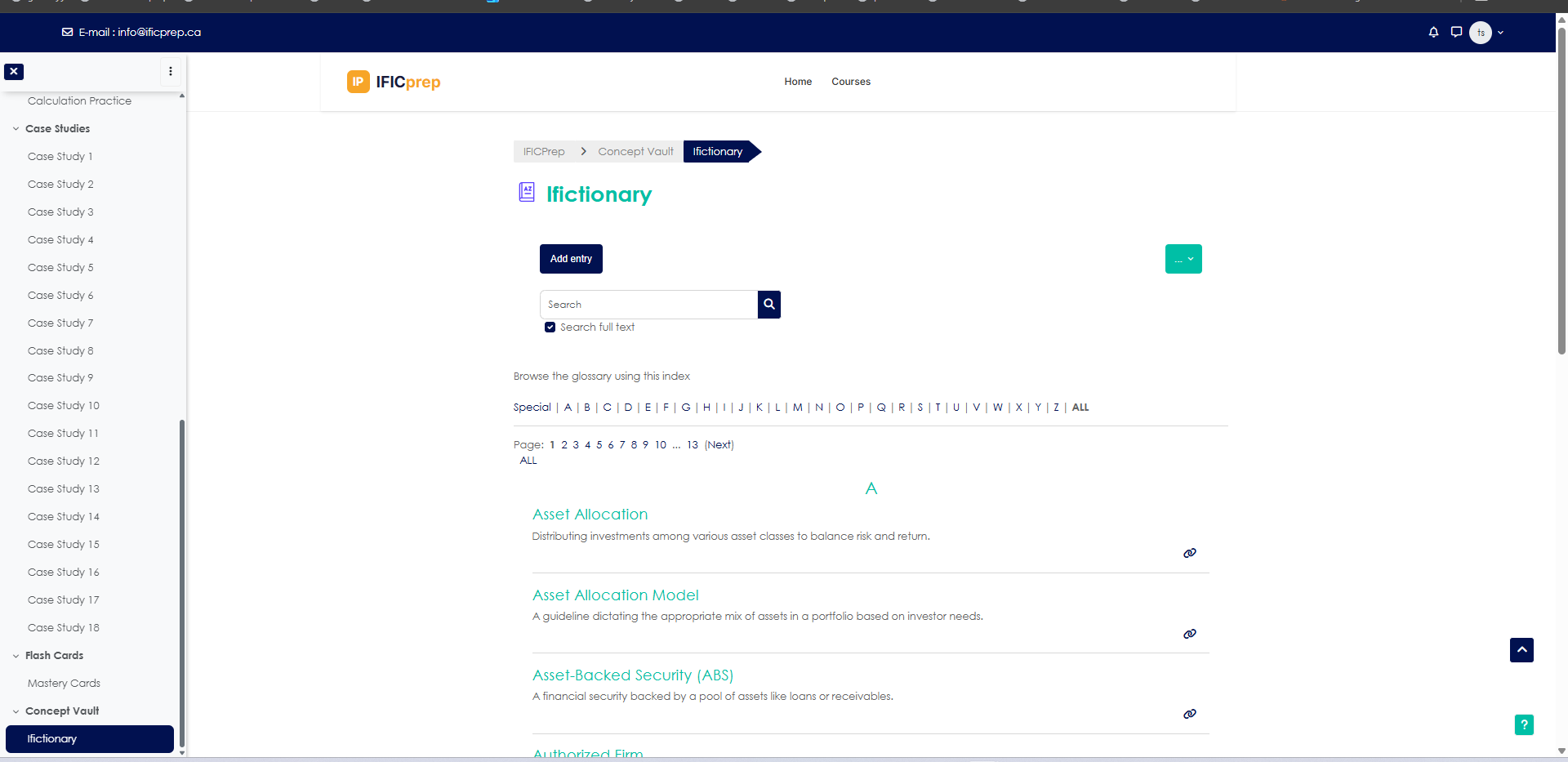Select Ifictionary in the sidebar

[x=90, y=738]
